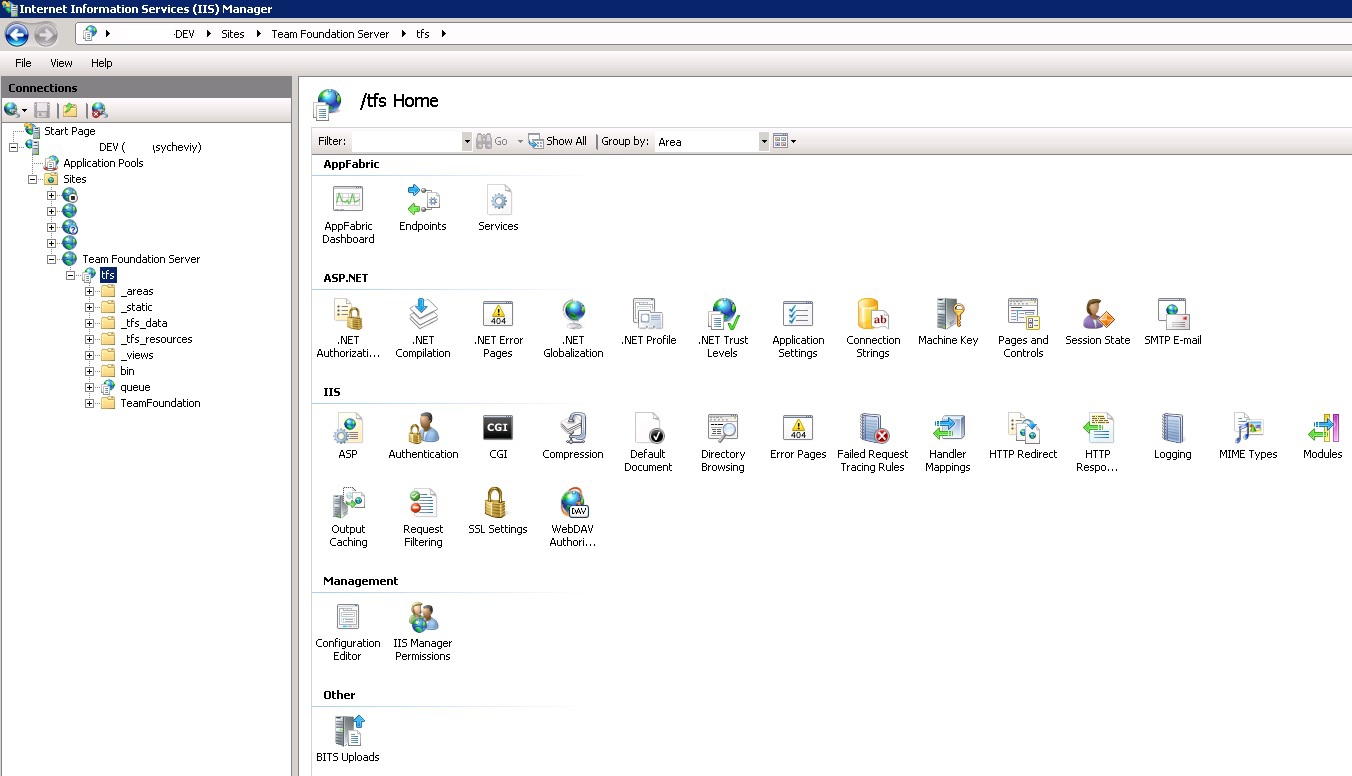The image size is (1352, 776).
Task: Click the Show All button
Action: [x=558, y=141]
